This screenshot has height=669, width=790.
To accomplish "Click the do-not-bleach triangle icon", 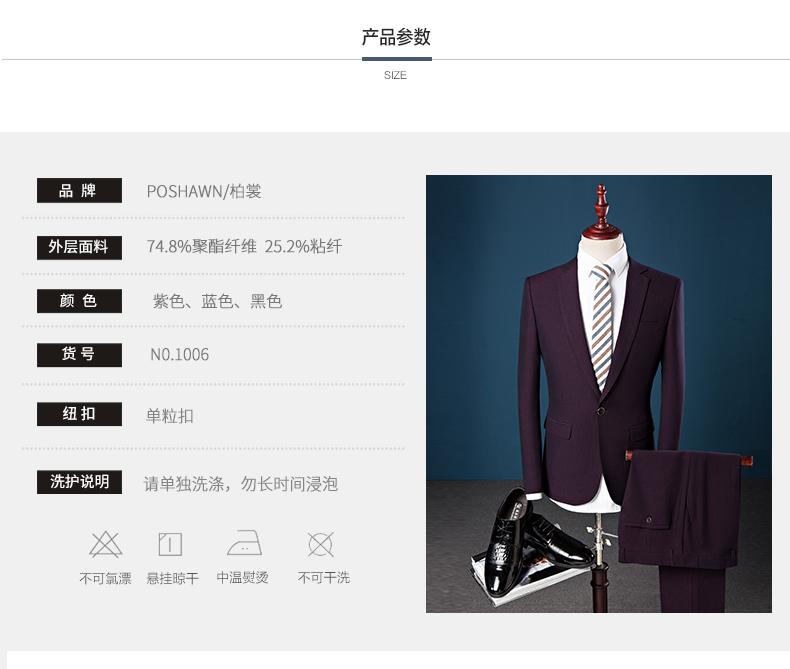I will coord(106,544).
